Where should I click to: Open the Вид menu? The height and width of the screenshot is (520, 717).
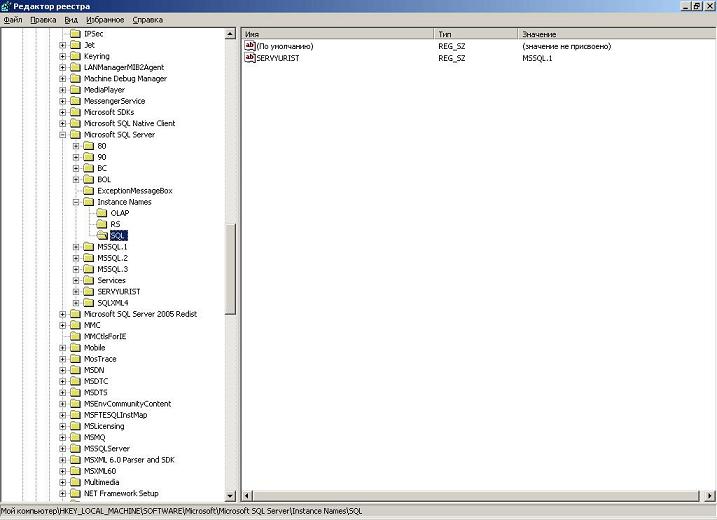click(71, 20)
